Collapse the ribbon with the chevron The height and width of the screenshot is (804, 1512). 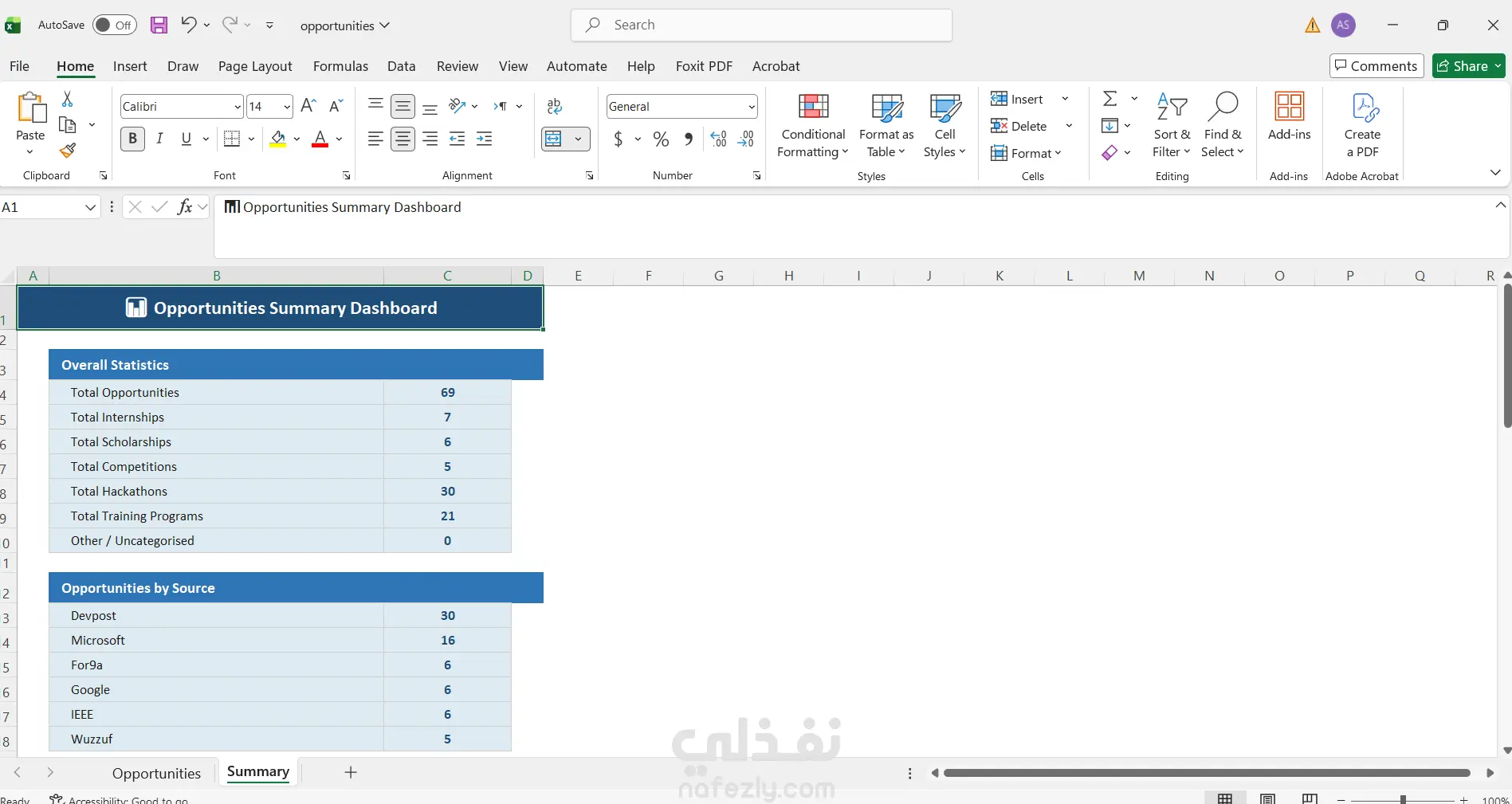[1495, 173]
